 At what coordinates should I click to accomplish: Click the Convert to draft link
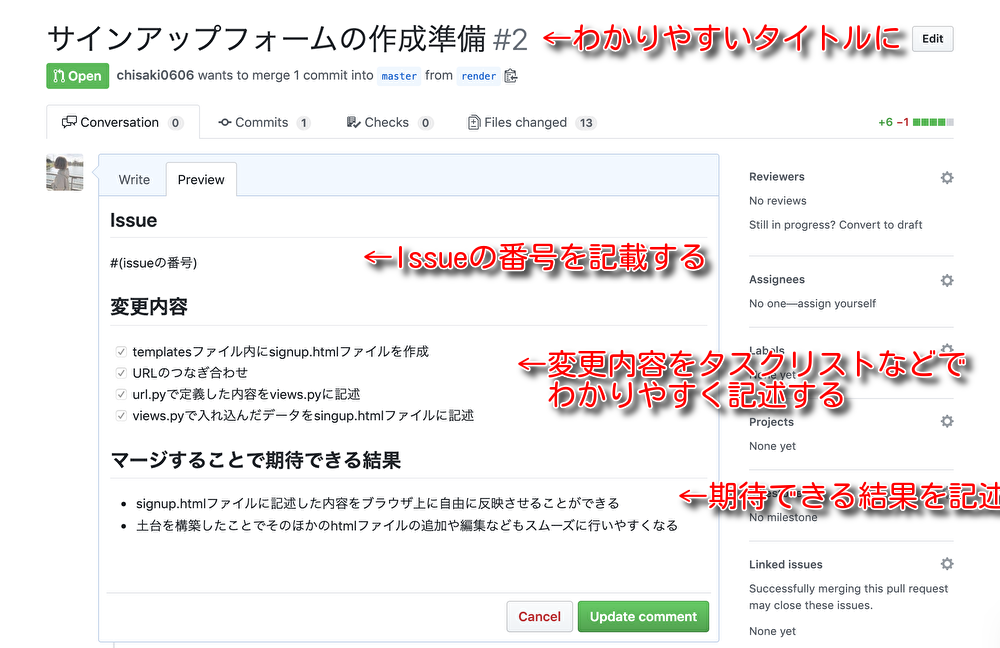[x=881, y=225]
